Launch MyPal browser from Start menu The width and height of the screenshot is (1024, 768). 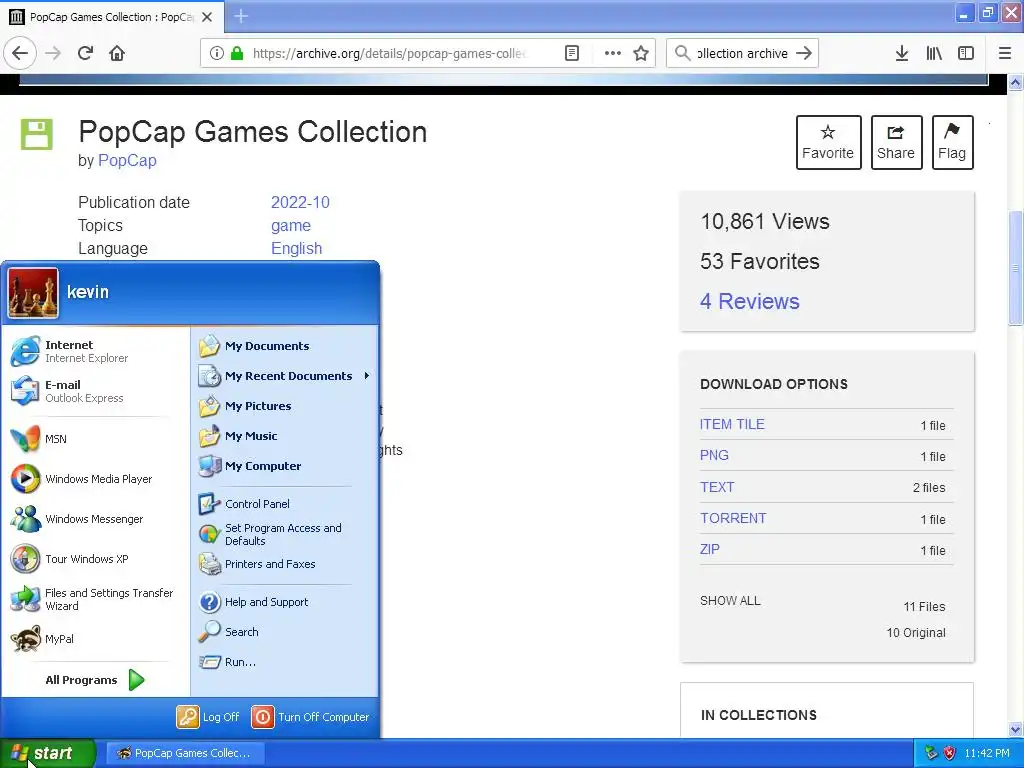95,639
